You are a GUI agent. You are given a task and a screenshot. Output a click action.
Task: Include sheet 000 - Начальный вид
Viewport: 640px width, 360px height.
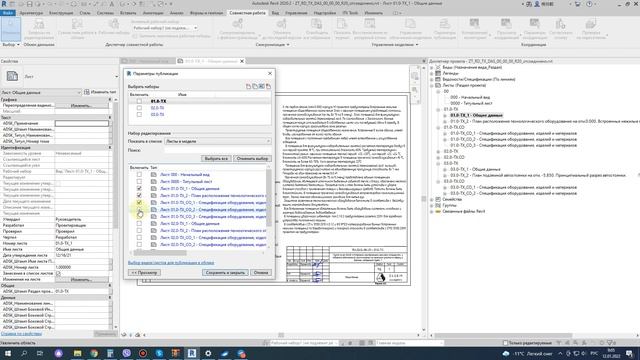pyautogui.click(x=139, y=175)
